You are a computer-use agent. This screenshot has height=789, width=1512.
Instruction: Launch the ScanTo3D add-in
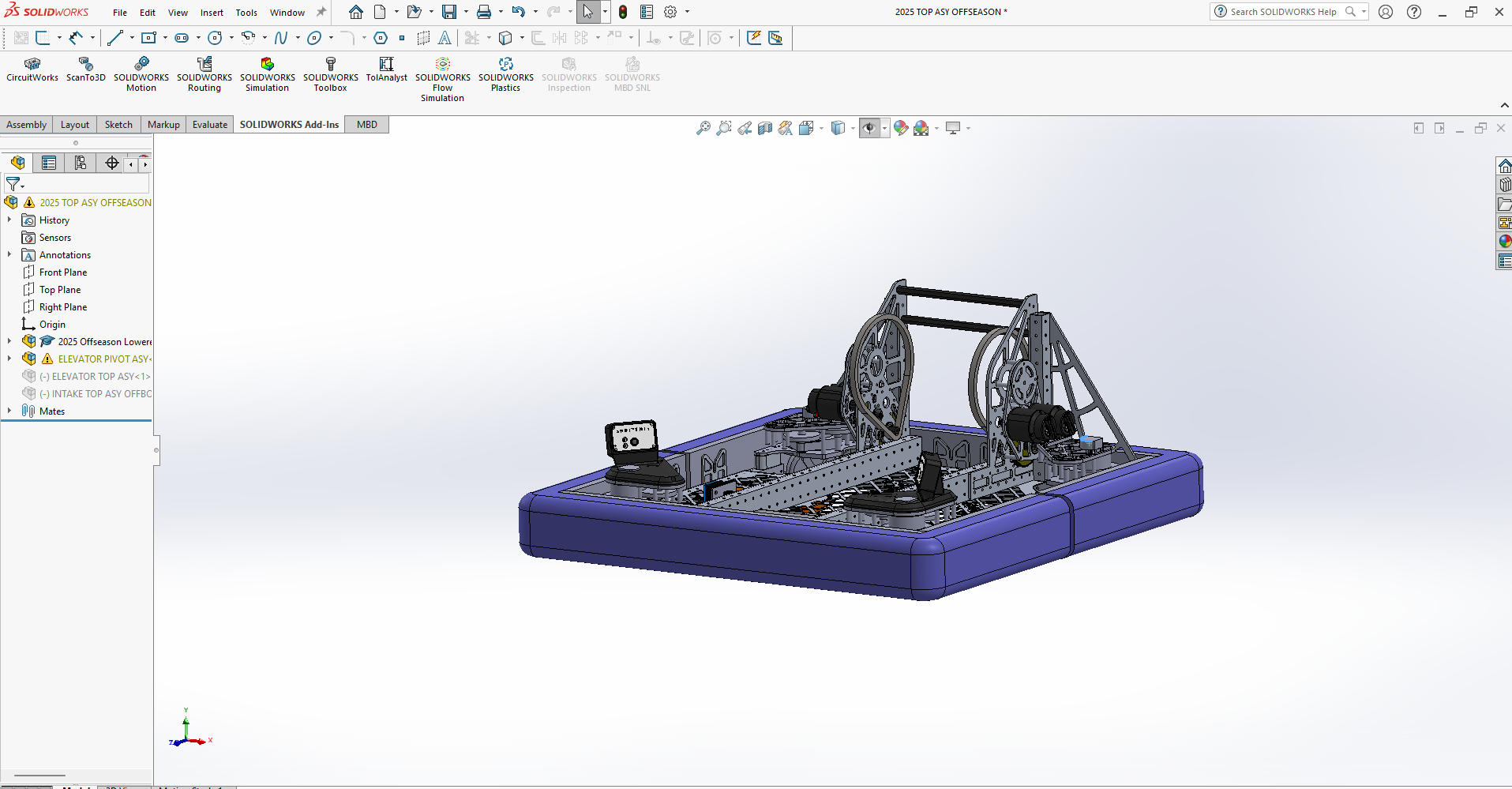(85, 70)
